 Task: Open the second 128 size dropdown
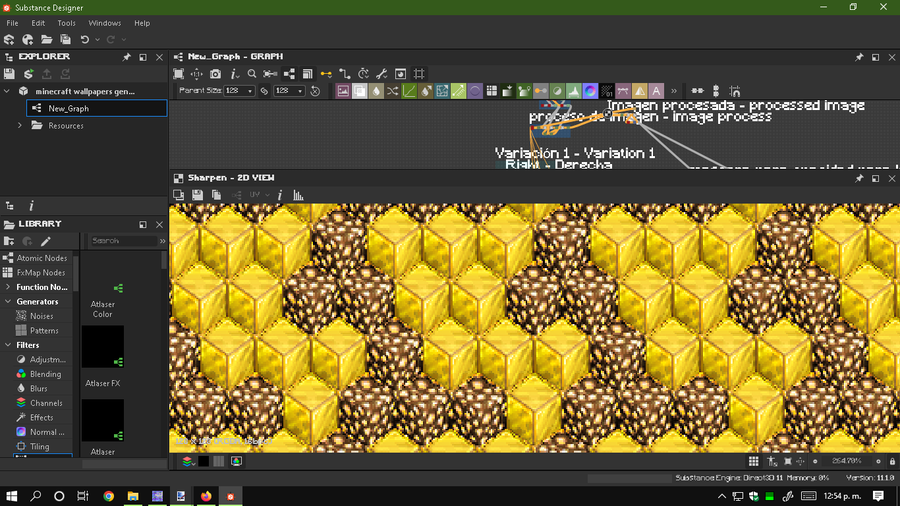pos(289,91)
